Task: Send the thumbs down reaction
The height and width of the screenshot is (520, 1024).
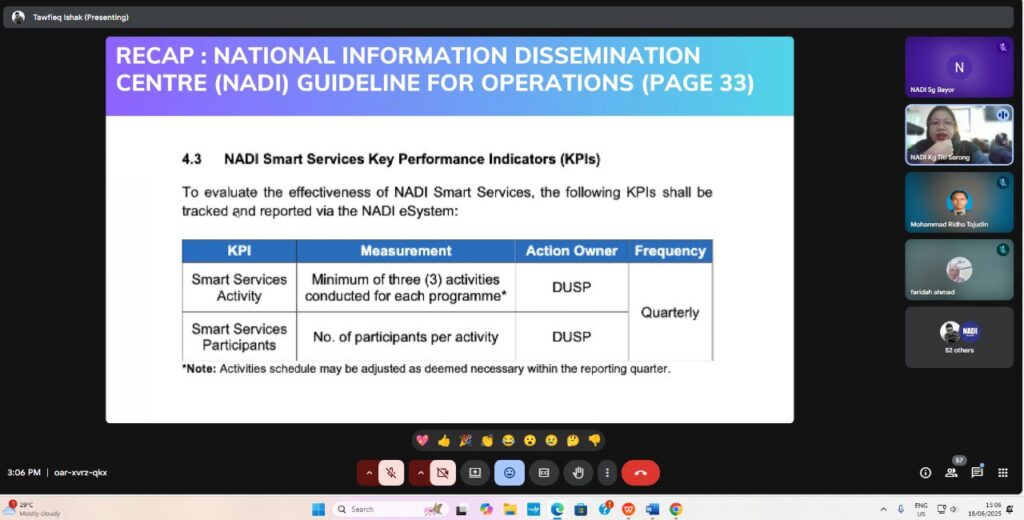Action: coord(594,440)
